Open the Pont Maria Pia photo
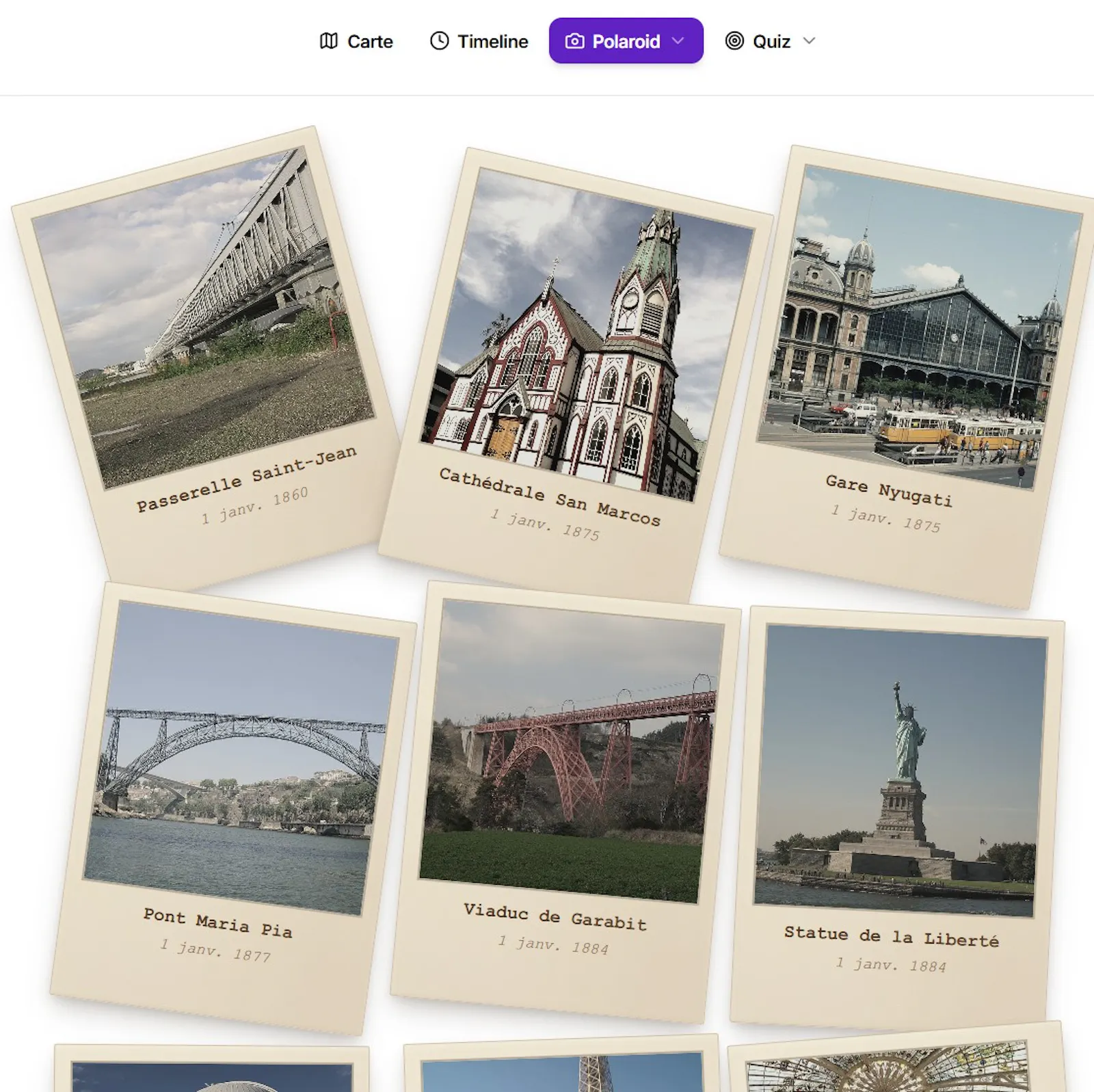Image resolution: width=1094 pixels, height=1092 pixels. pos(241,758)
